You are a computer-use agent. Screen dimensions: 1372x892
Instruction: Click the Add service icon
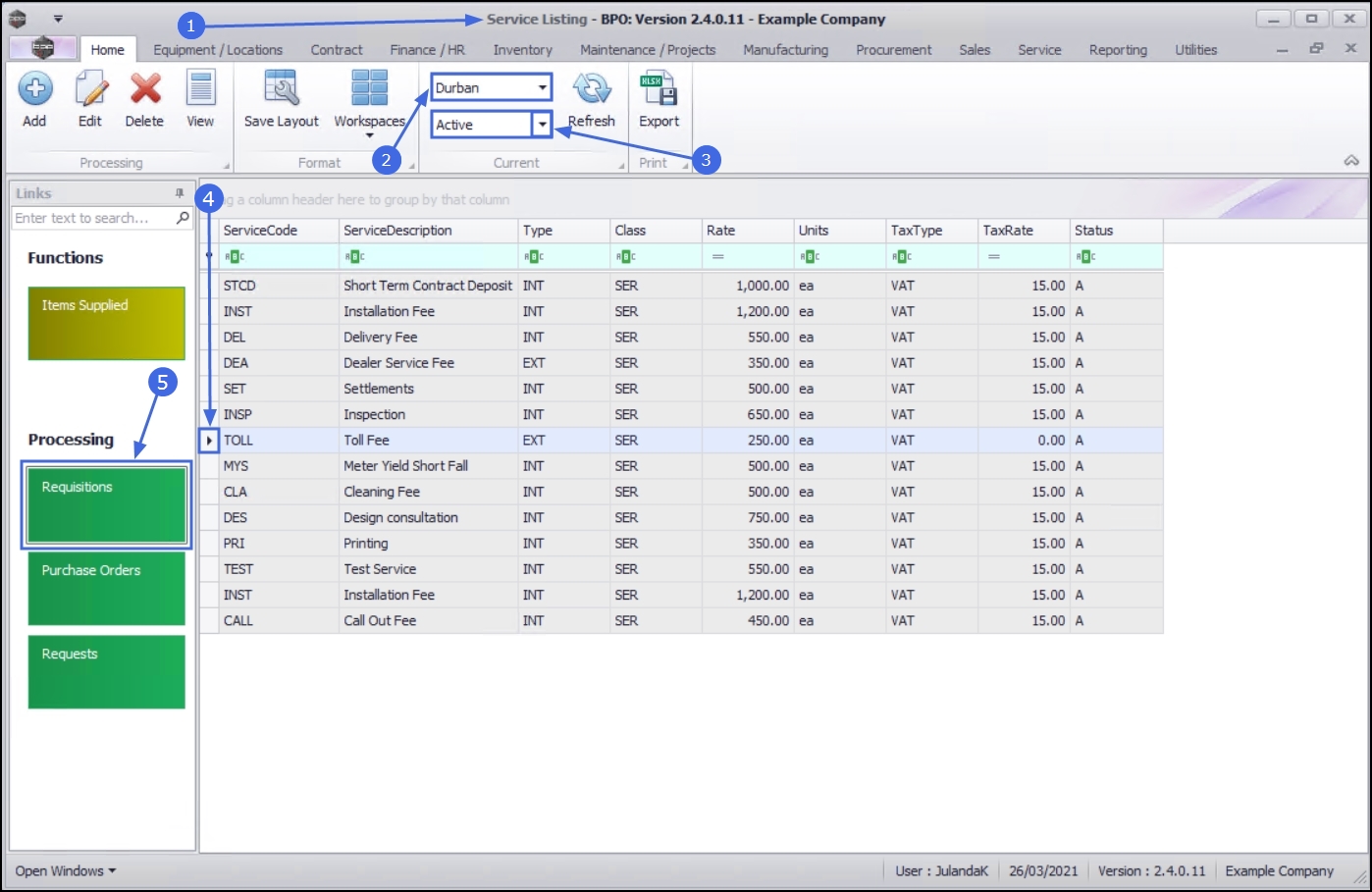coord(34,89)
